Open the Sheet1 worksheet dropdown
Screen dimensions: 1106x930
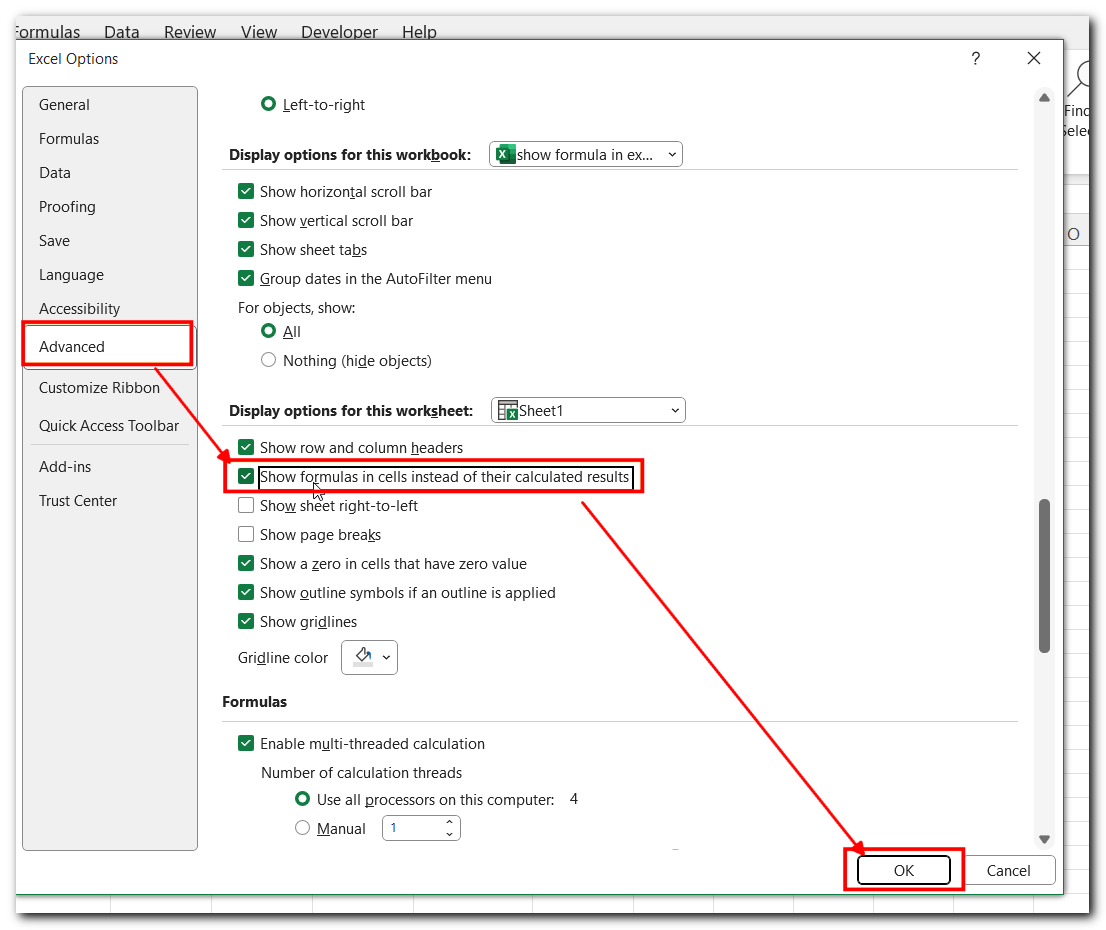point(588,411)
